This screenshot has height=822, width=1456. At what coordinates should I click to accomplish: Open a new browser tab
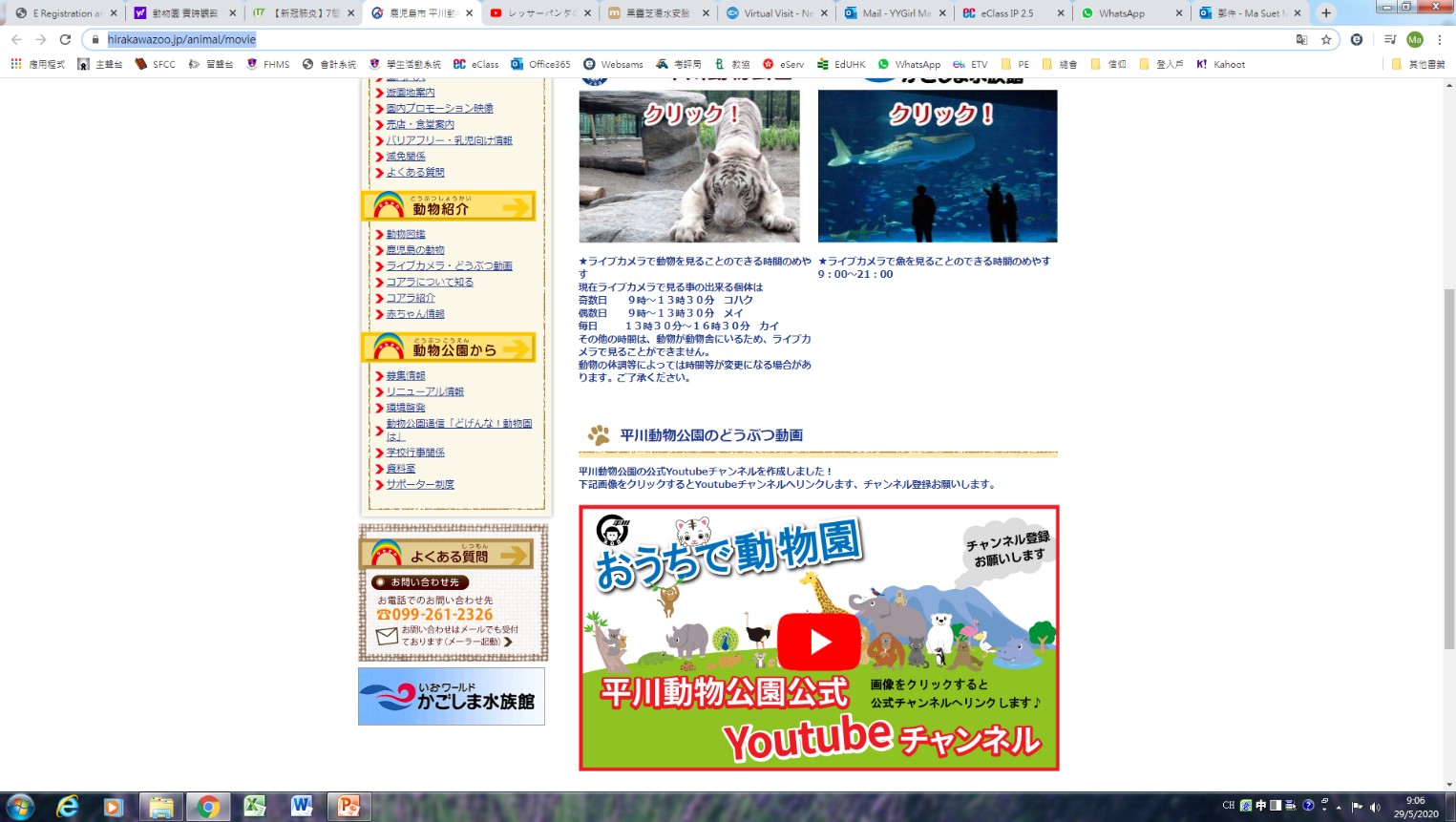point(1326,13)
